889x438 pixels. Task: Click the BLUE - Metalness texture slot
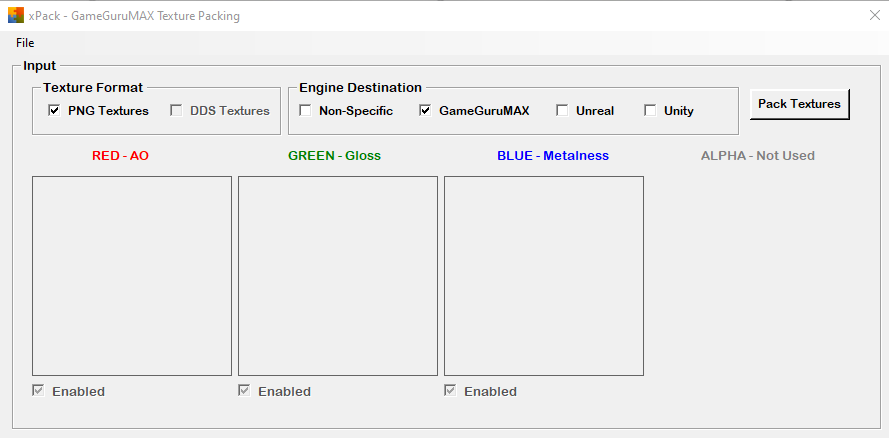click(x=544, y=276)
